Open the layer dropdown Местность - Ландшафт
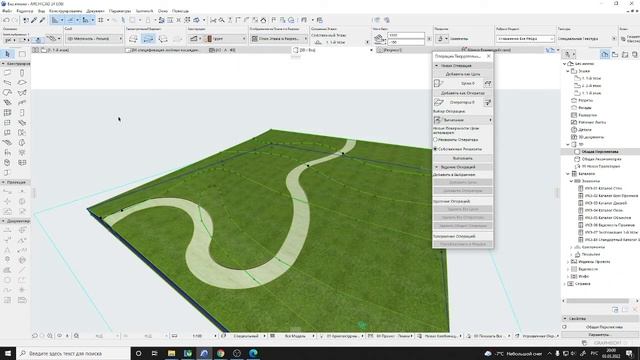 point(94,38)
